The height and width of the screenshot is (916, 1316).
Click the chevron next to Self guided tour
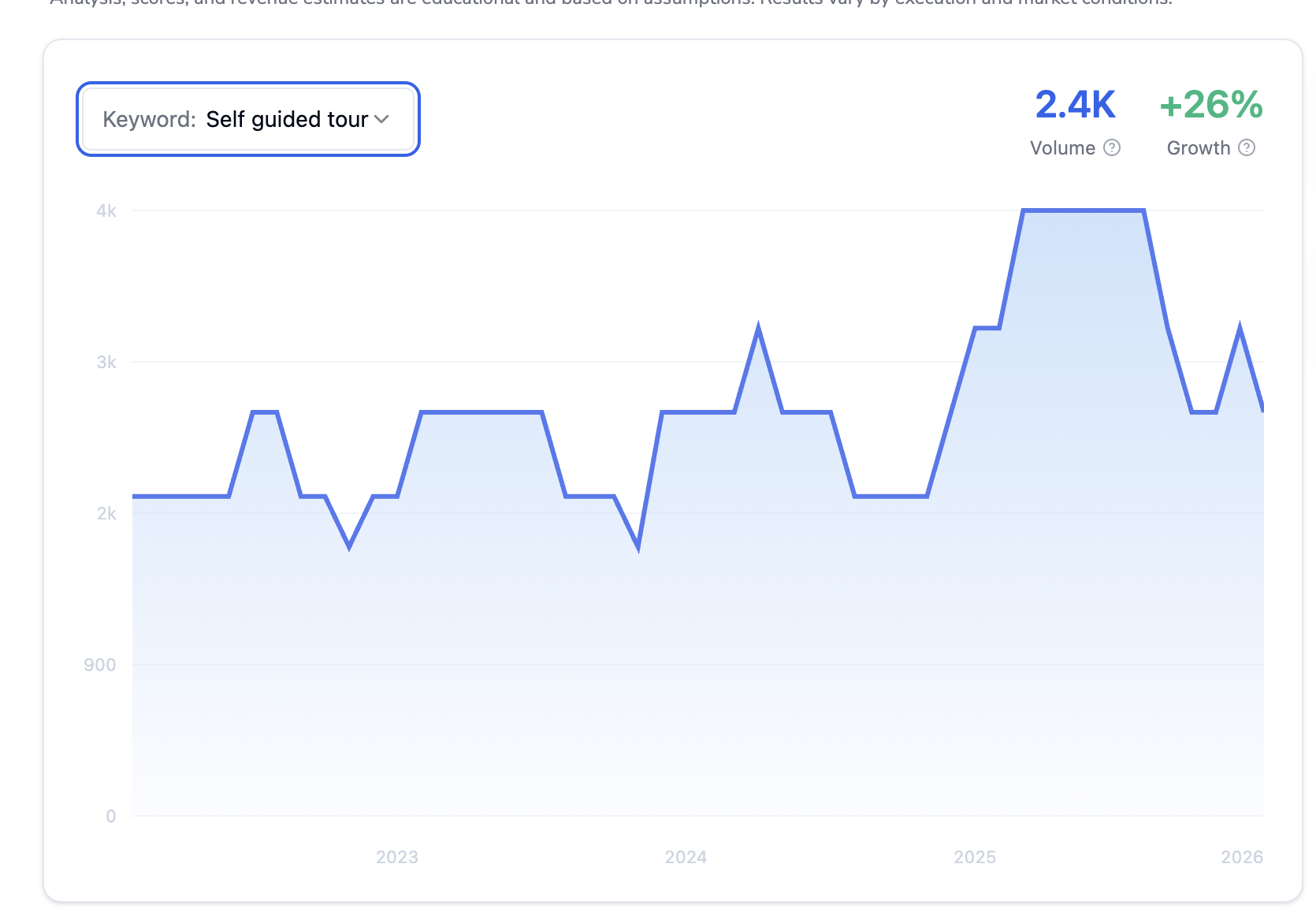[382, 119]
